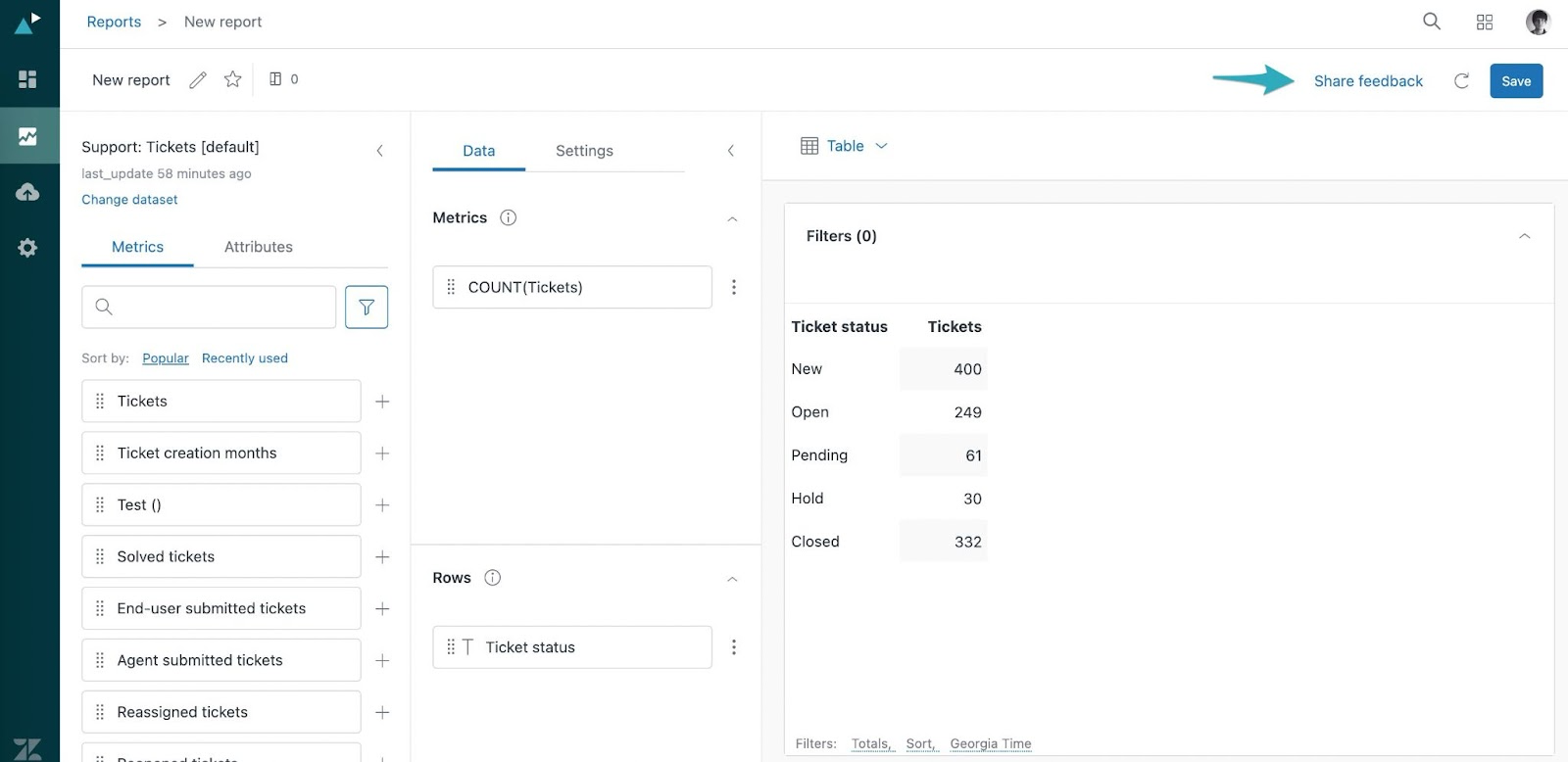Sort metrics by Popular
The width and height of the screenshot is (1568, 762).
(x=166, y=358)
